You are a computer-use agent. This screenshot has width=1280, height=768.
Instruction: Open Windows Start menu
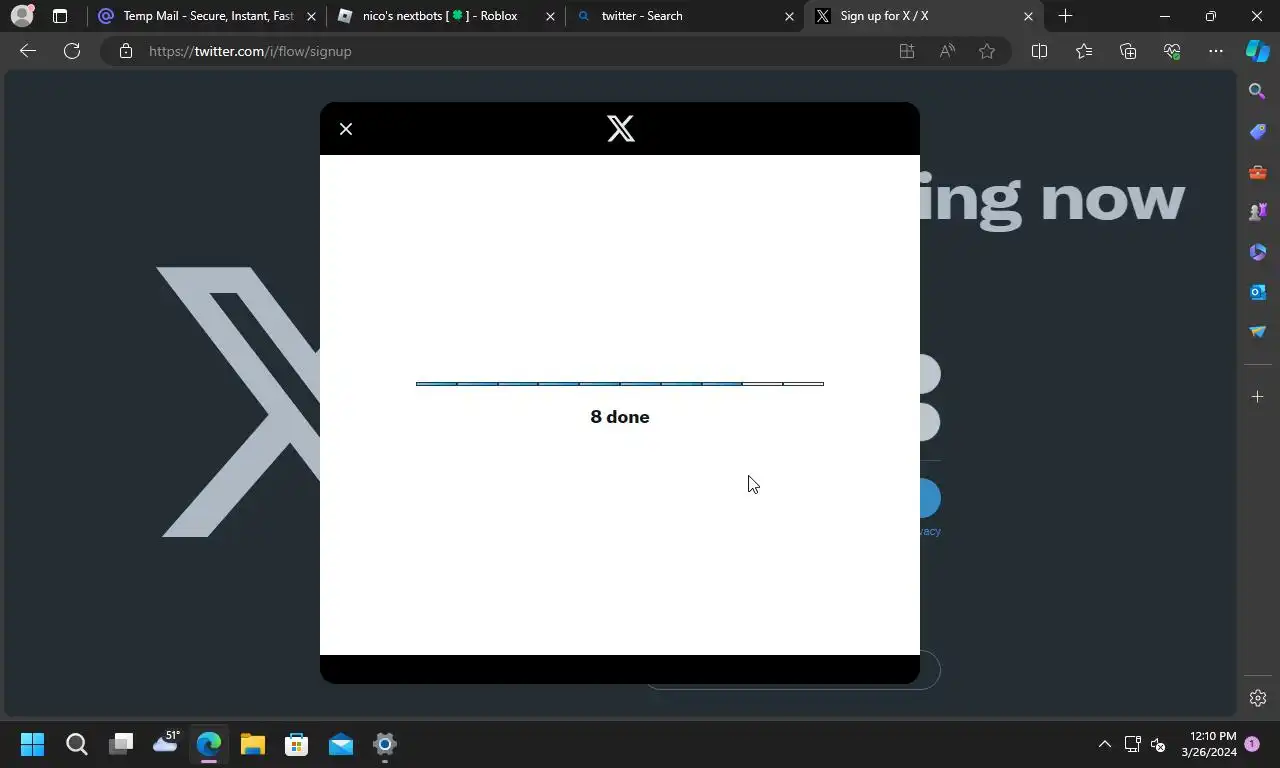(x=32, y=744)
